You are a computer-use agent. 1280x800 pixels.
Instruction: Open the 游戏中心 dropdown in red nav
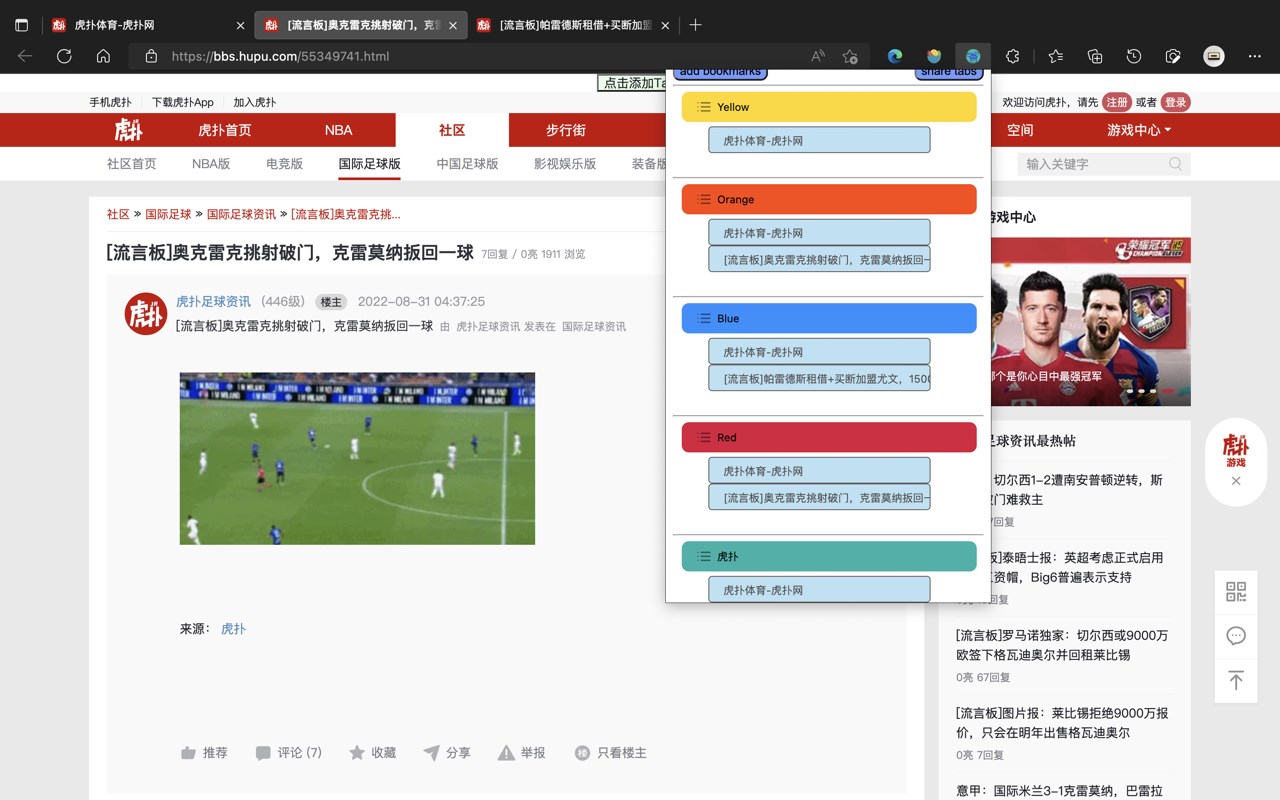1139,130
